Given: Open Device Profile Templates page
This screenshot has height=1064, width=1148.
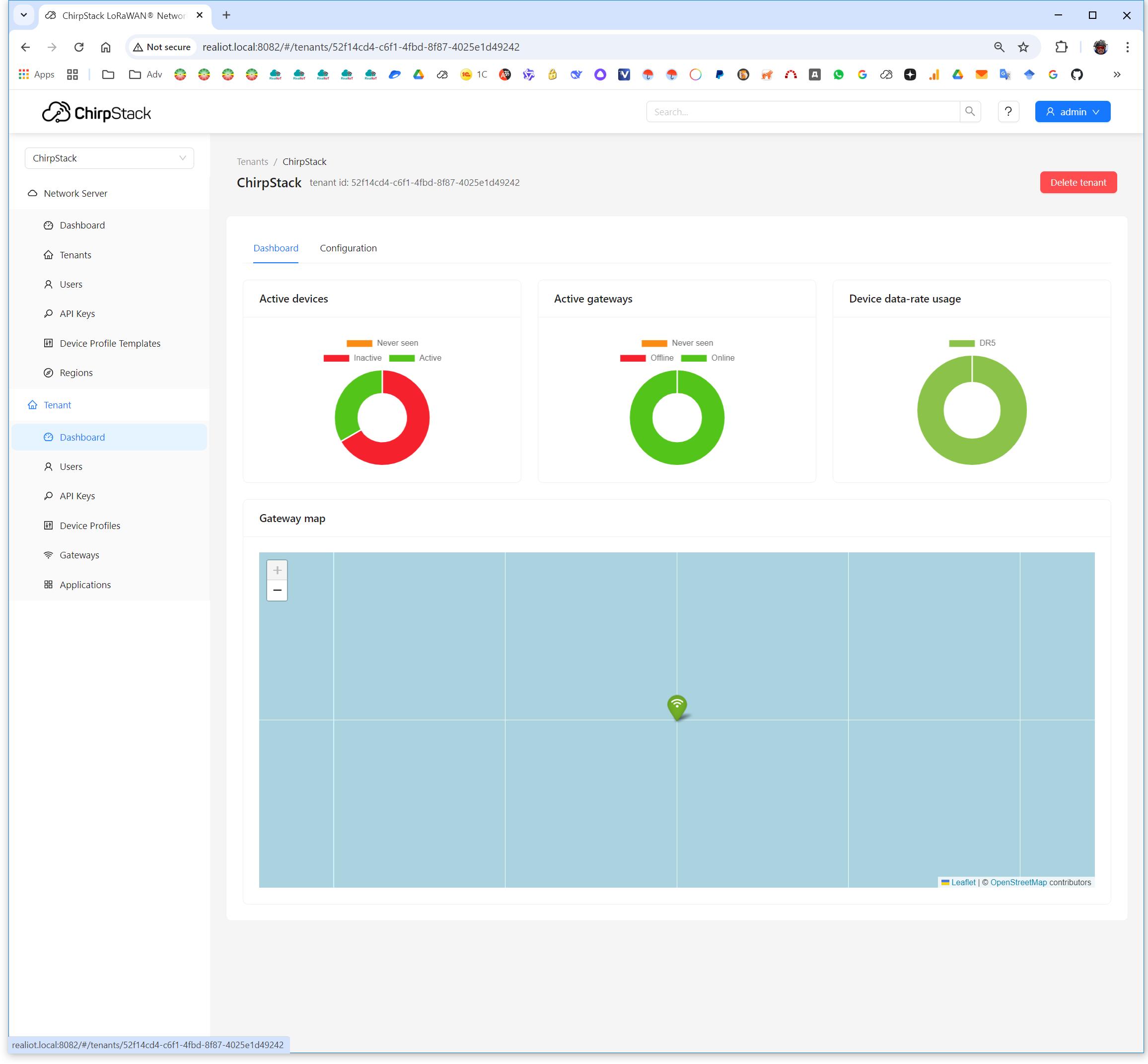Looking at the screenshot, I should pos(110,343).
